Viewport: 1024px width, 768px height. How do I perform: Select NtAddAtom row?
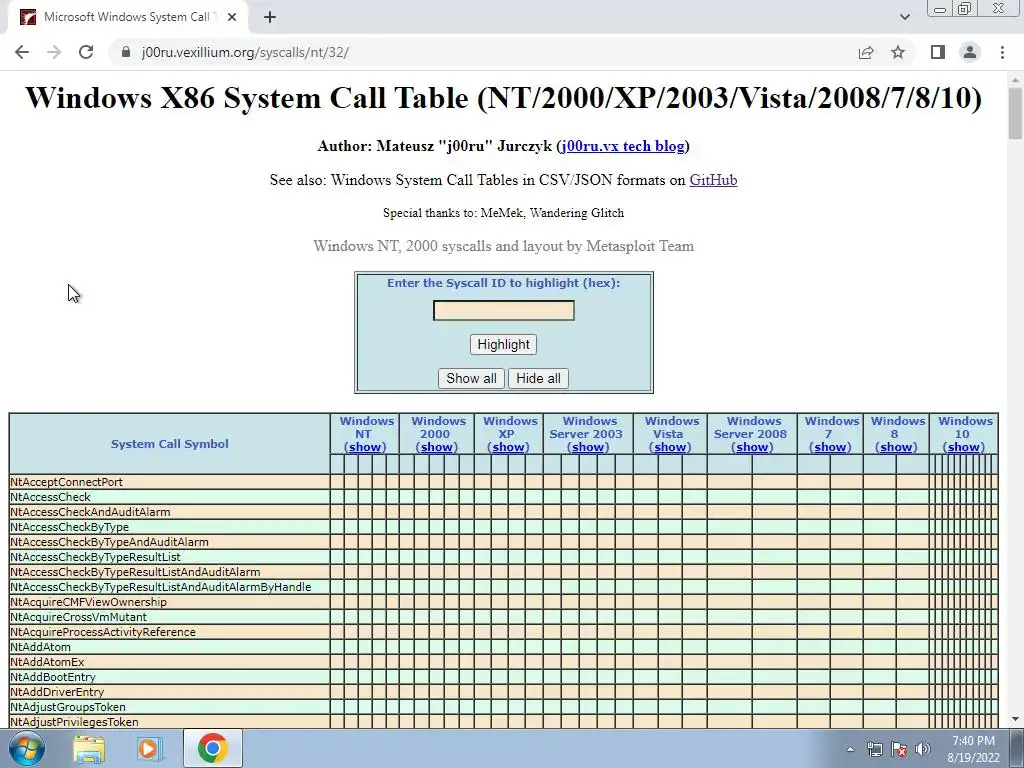point(504,647)
